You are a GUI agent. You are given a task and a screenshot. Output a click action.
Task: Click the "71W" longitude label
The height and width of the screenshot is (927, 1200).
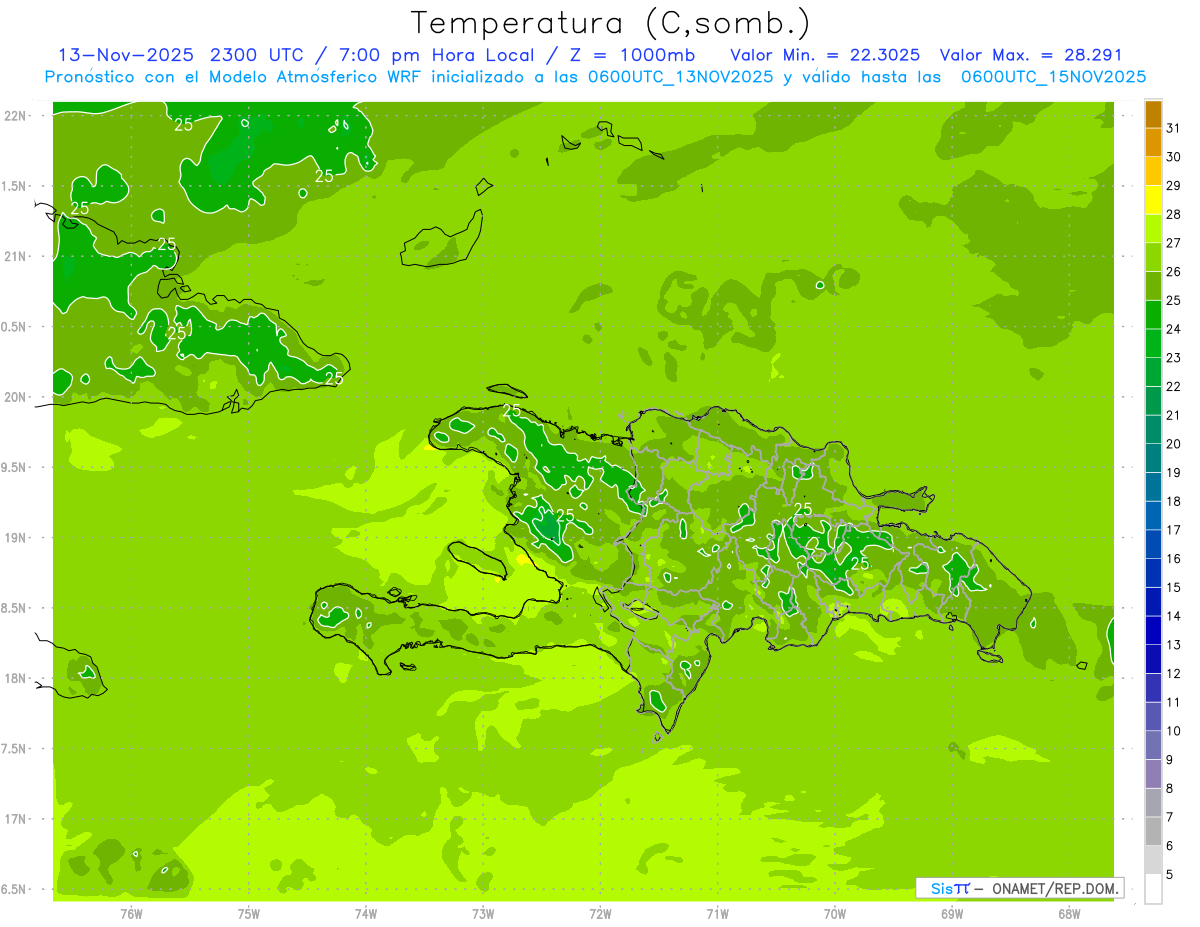pyautogui.click(x=717, y=913)
